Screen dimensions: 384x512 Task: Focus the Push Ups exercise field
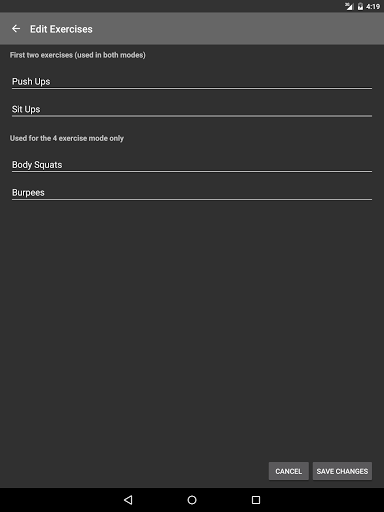click(192, 82)
